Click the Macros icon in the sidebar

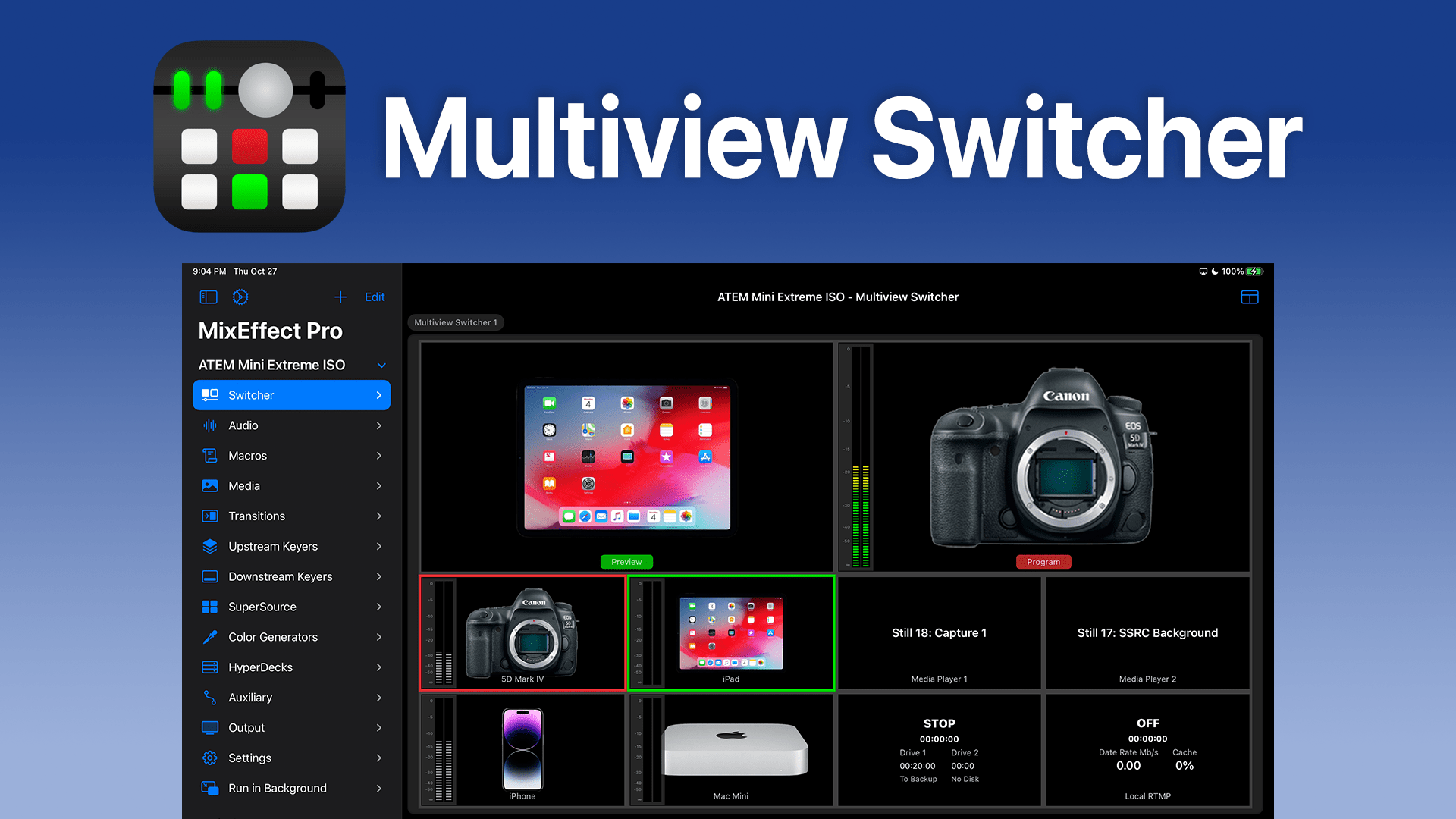(209, 455)
